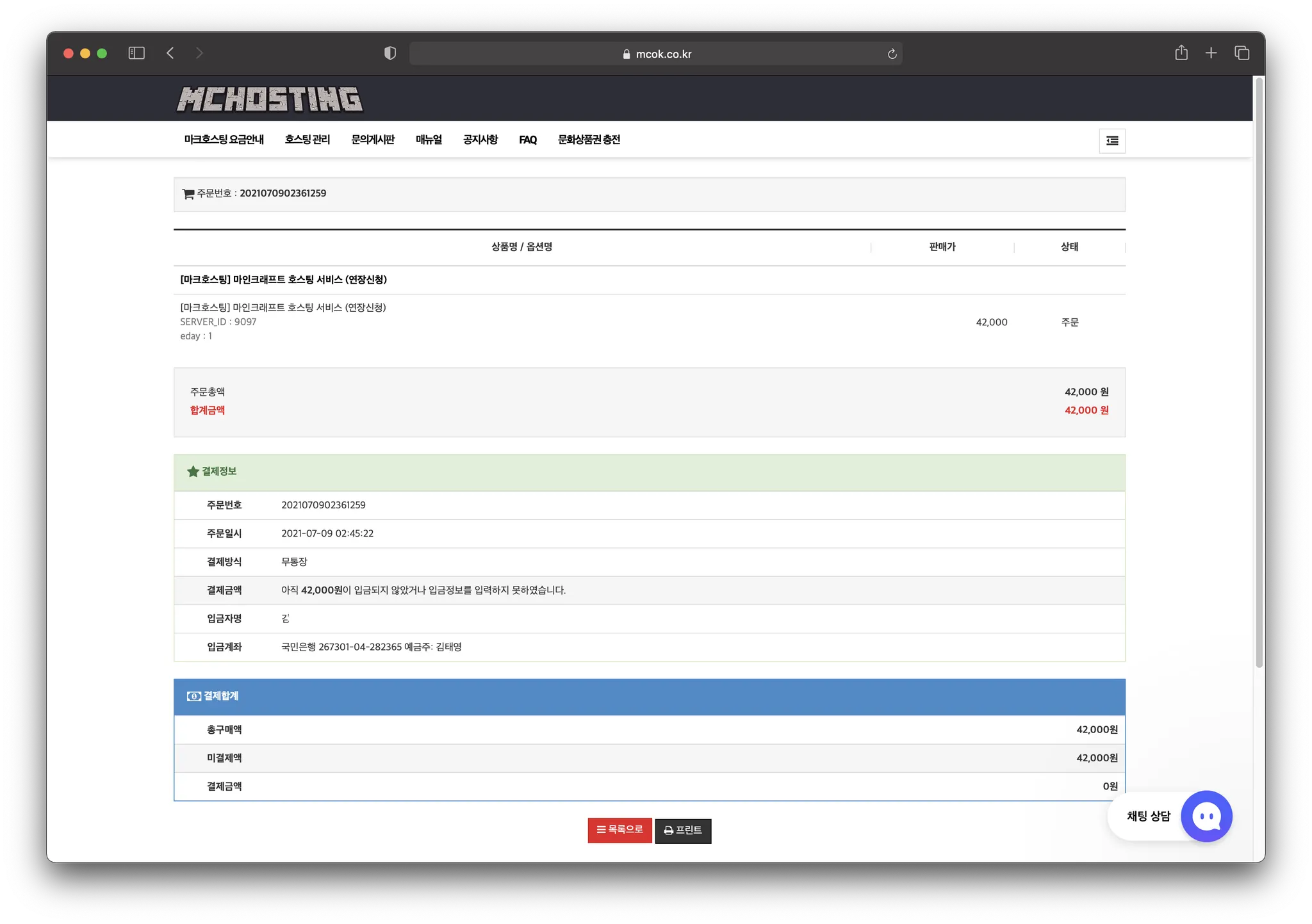Screen dimensions: 1312x924
Task: Open 호스팅 관리 menu
Action: 307,140
